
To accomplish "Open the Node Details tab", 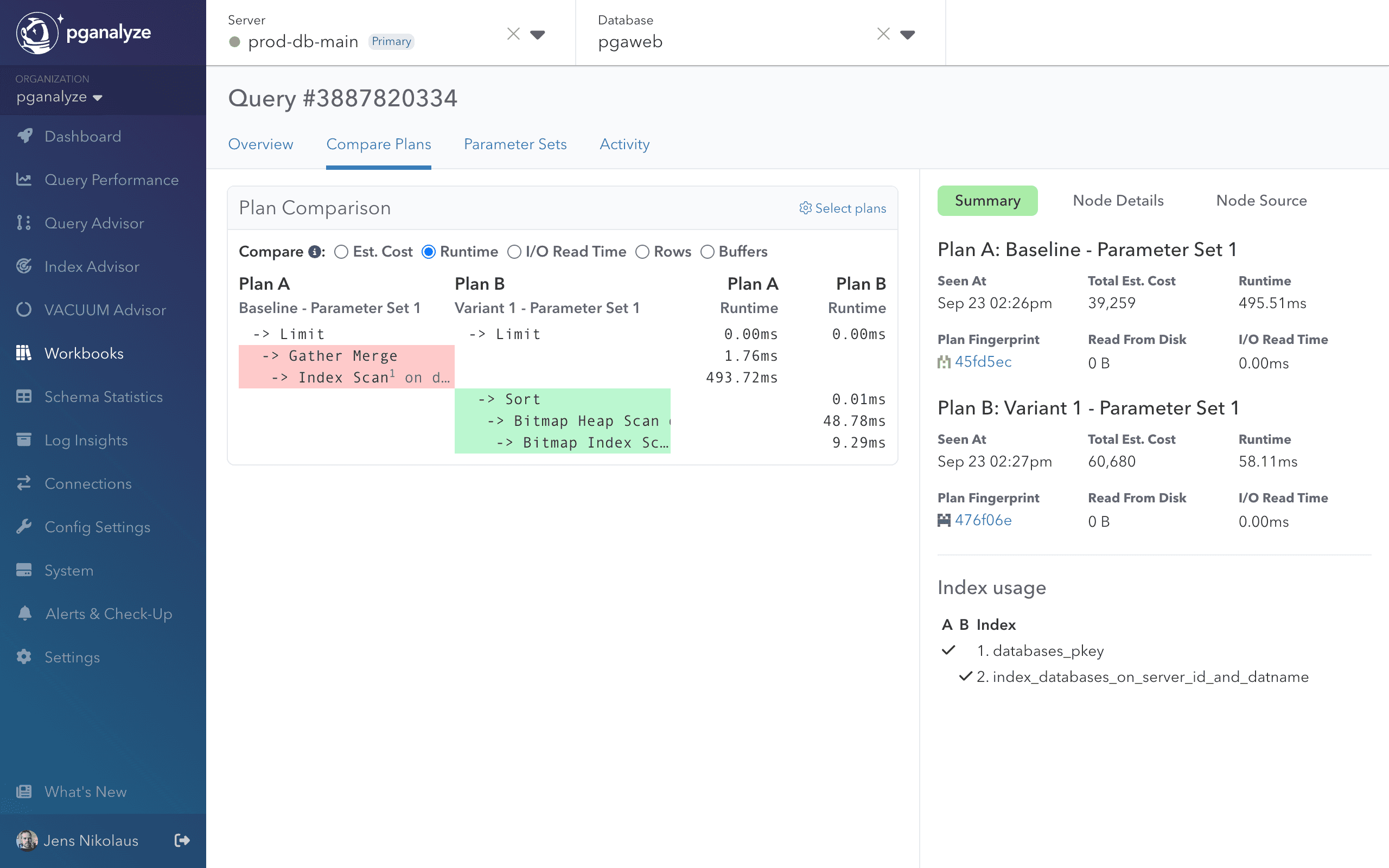I will (x=1118, y=200).
